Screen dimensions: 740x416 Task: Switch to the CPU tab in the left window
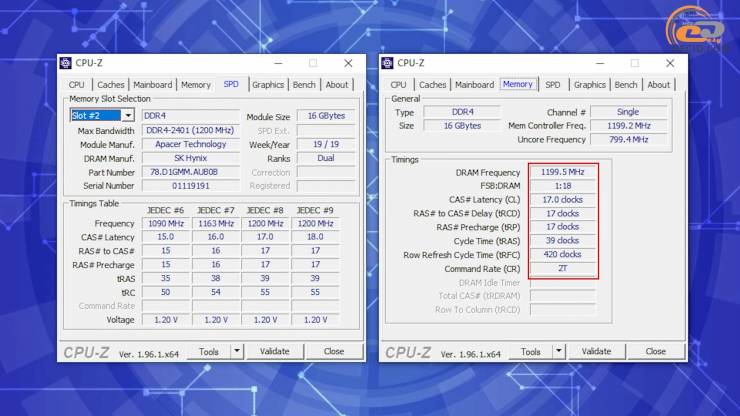coord(76,85)
